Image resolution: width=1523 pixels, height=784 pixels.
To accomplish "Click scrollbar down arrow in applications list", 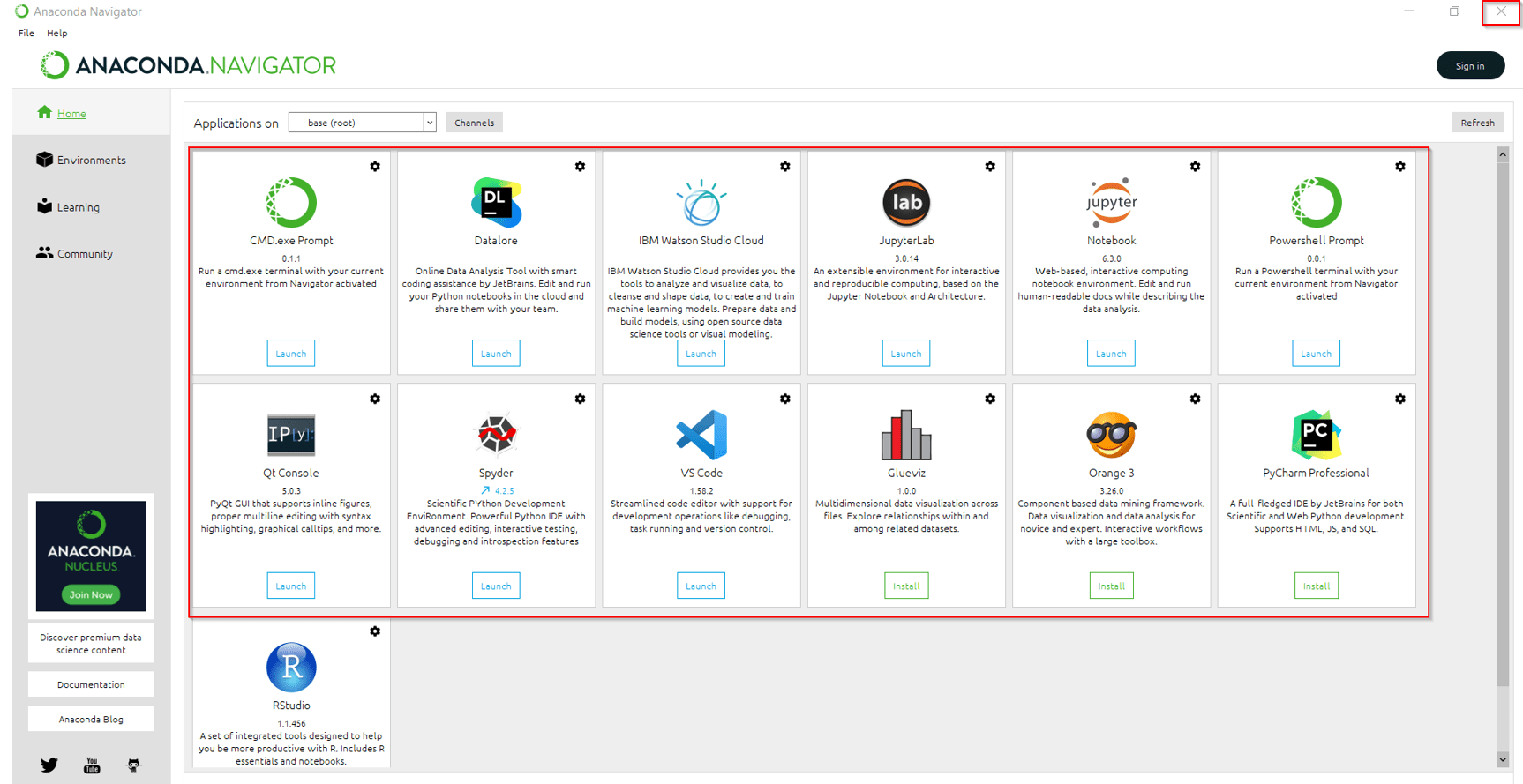I will (1503, 759).
